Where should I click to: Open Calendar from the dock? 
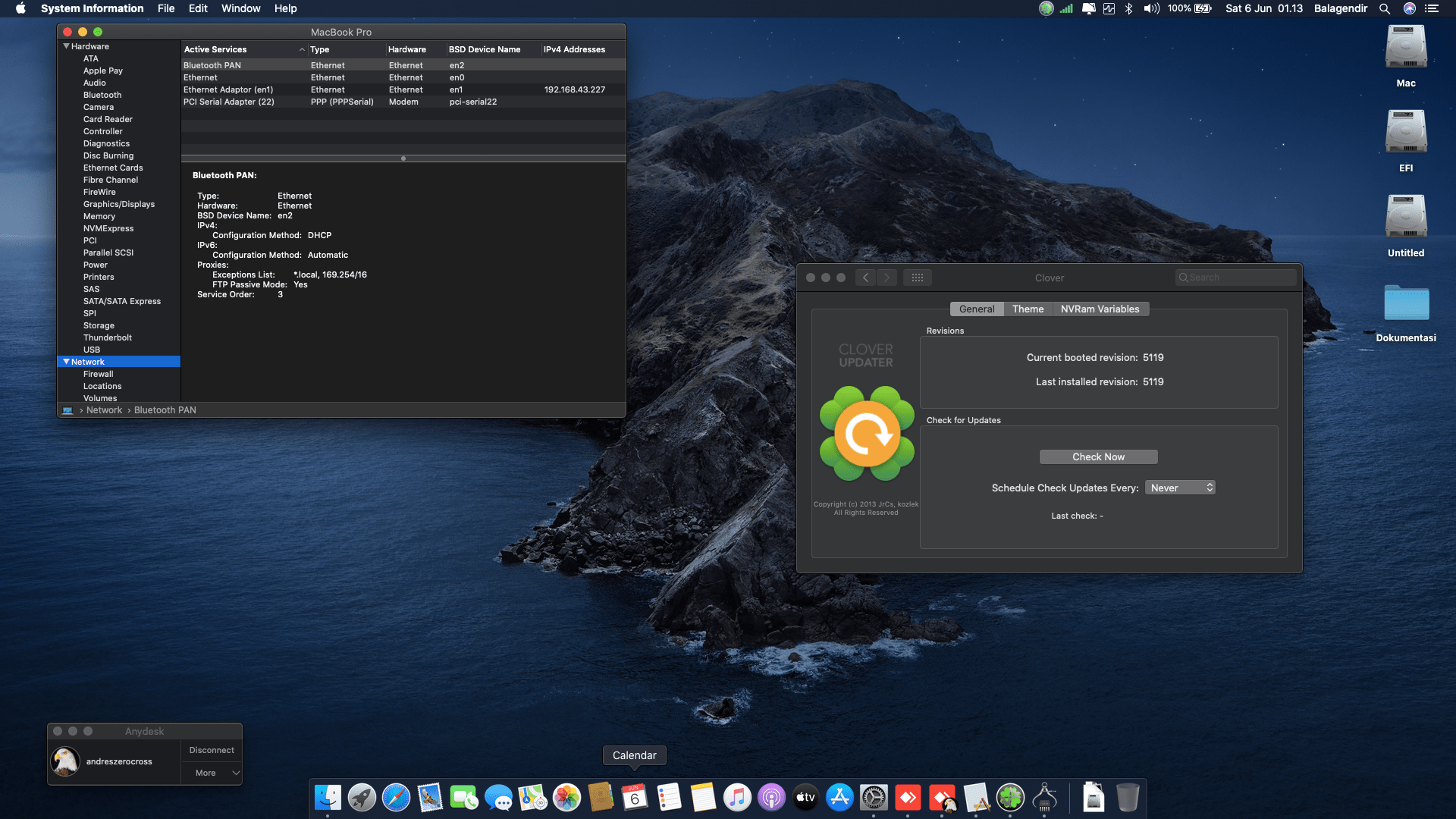tap(635, 798)
